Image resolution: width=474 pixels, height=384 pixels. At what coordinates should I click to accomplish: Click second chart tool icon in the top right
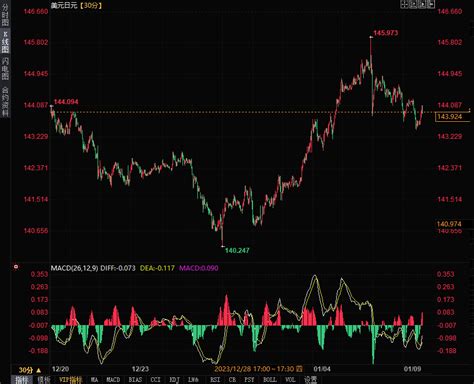tap(413, 4)
